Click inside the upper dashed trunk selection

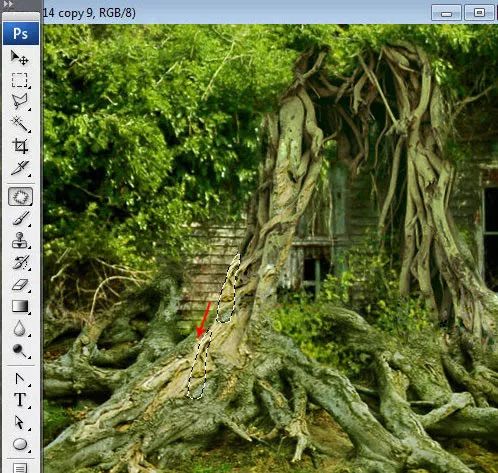click(228, 290)
